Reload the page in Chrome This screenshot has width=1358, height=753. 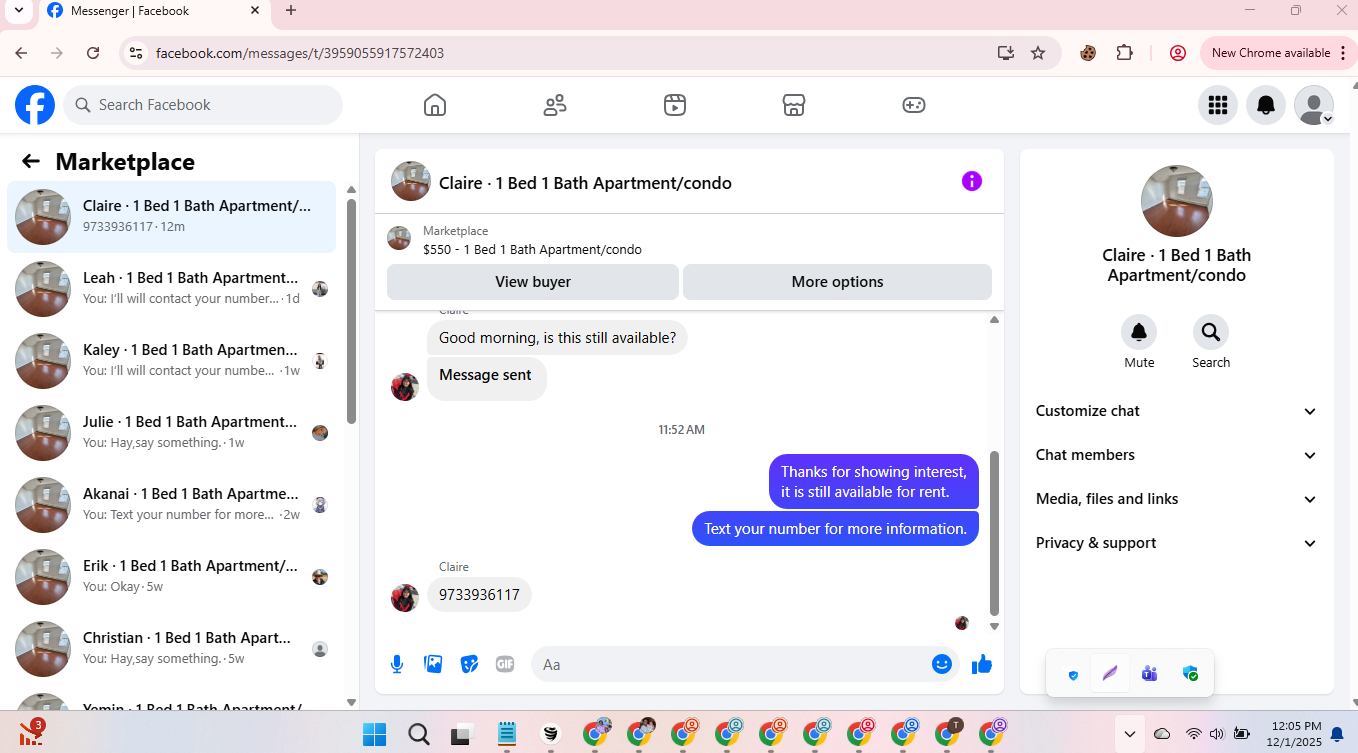pyautogui.click(x=93, y=53)
